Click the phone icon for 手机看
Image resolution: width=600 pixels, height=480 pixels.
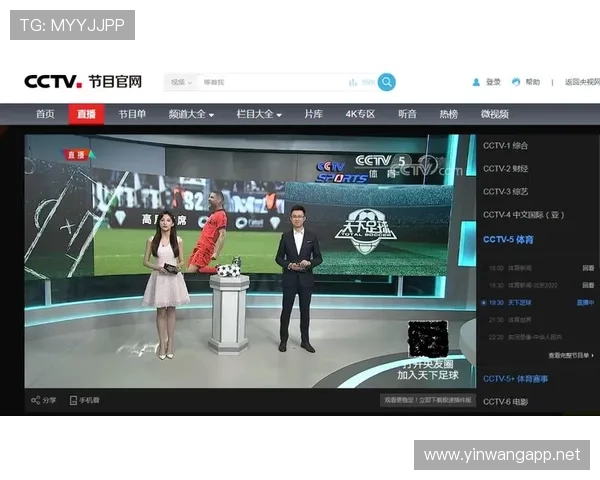pyautogui.click(x=73, y=400)
